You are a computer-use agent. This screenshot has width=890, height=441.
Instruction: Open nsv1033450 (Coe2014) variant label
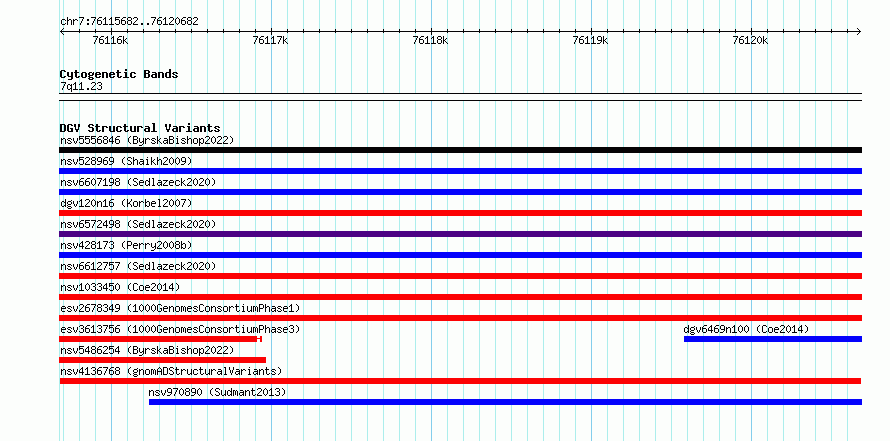tap(120, 287)
